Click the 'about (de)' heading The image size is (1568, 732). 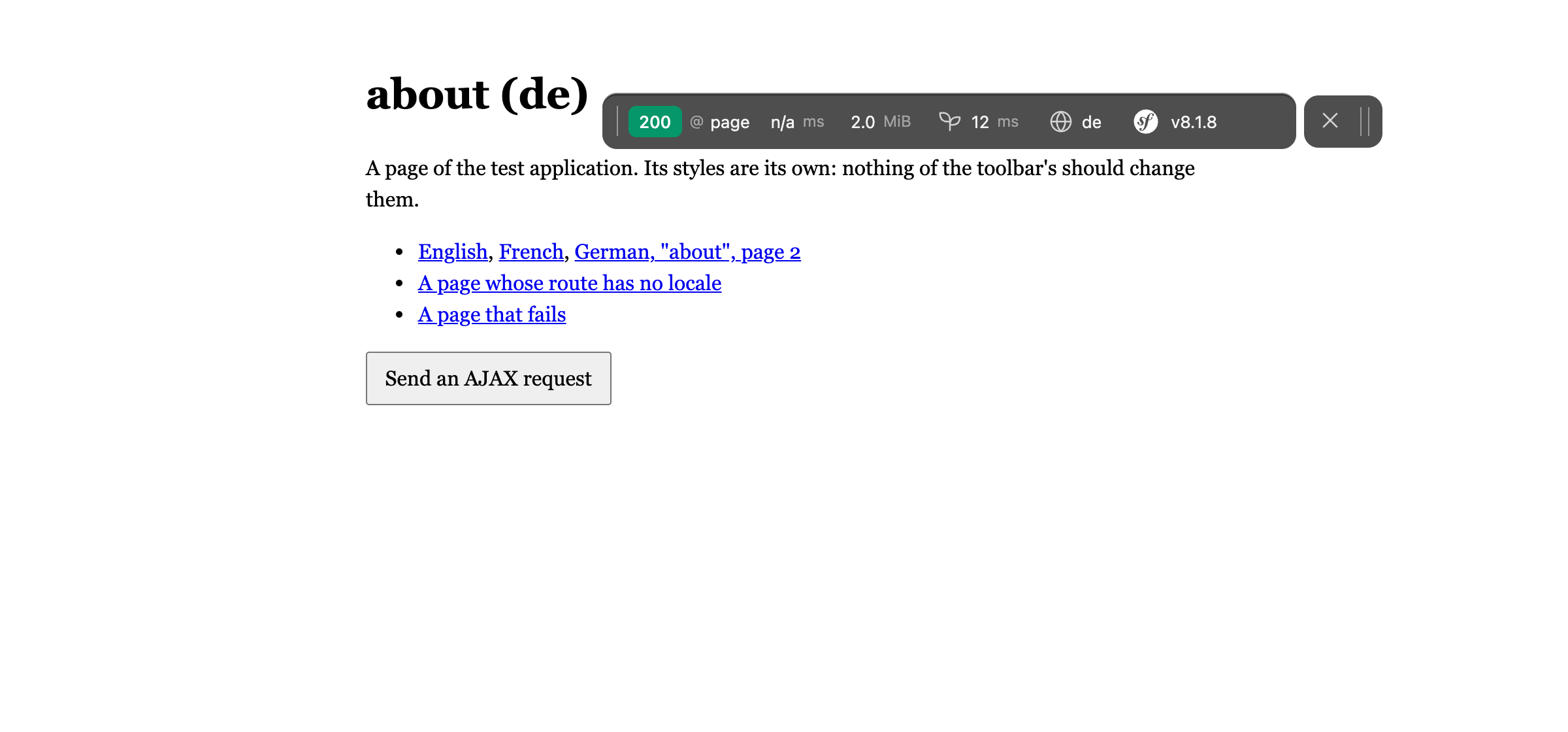[x=477, y=94]
